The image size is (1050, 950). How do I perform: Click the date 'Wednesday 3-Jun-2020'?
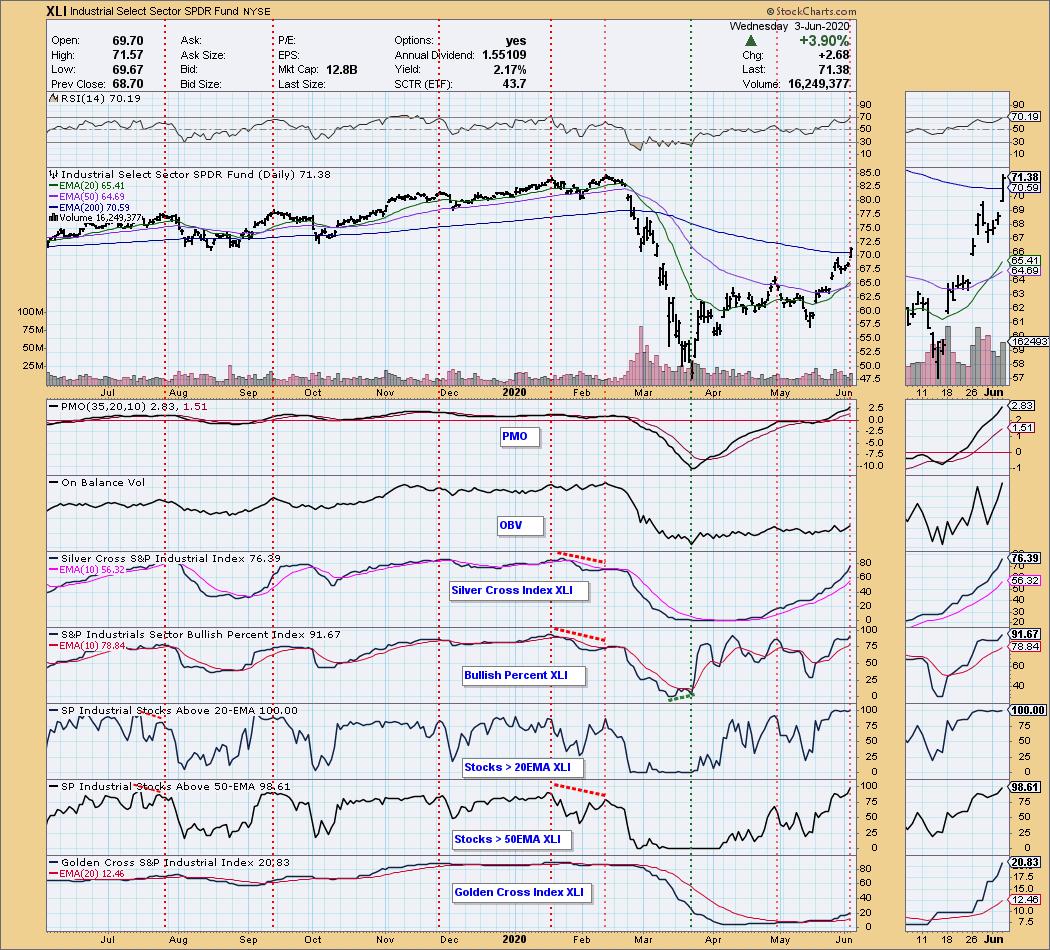(x=789, y=27)
